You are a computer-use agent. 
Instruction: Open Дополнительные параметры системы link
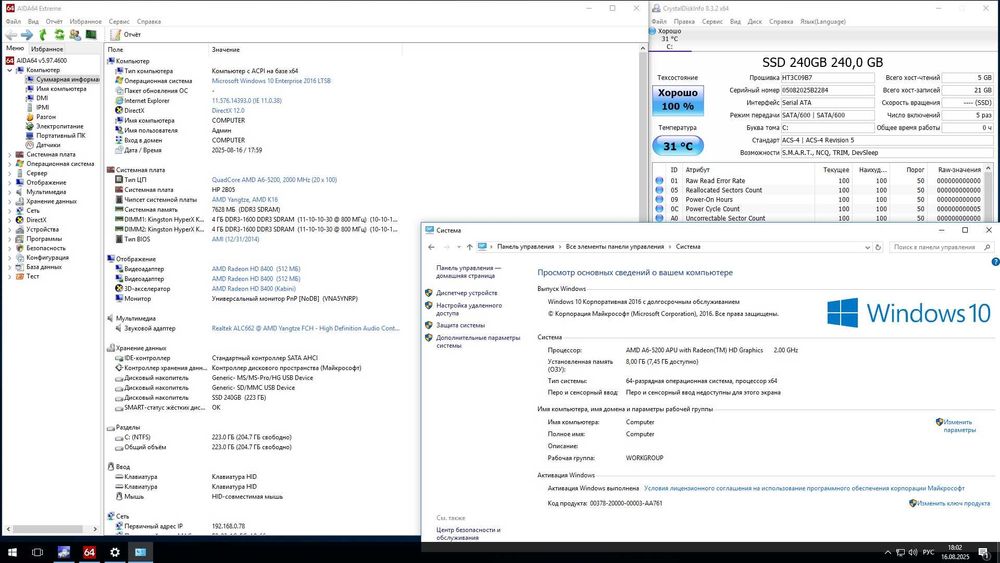[x=478, y=342]
